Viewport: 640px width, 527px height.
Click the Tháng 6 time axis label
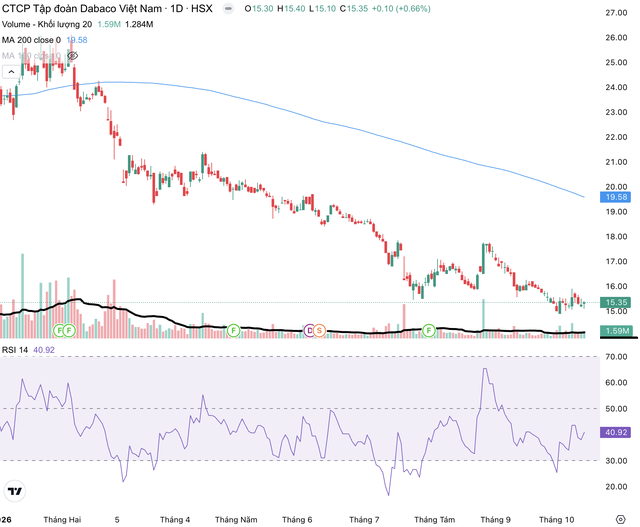click(297, 520)
